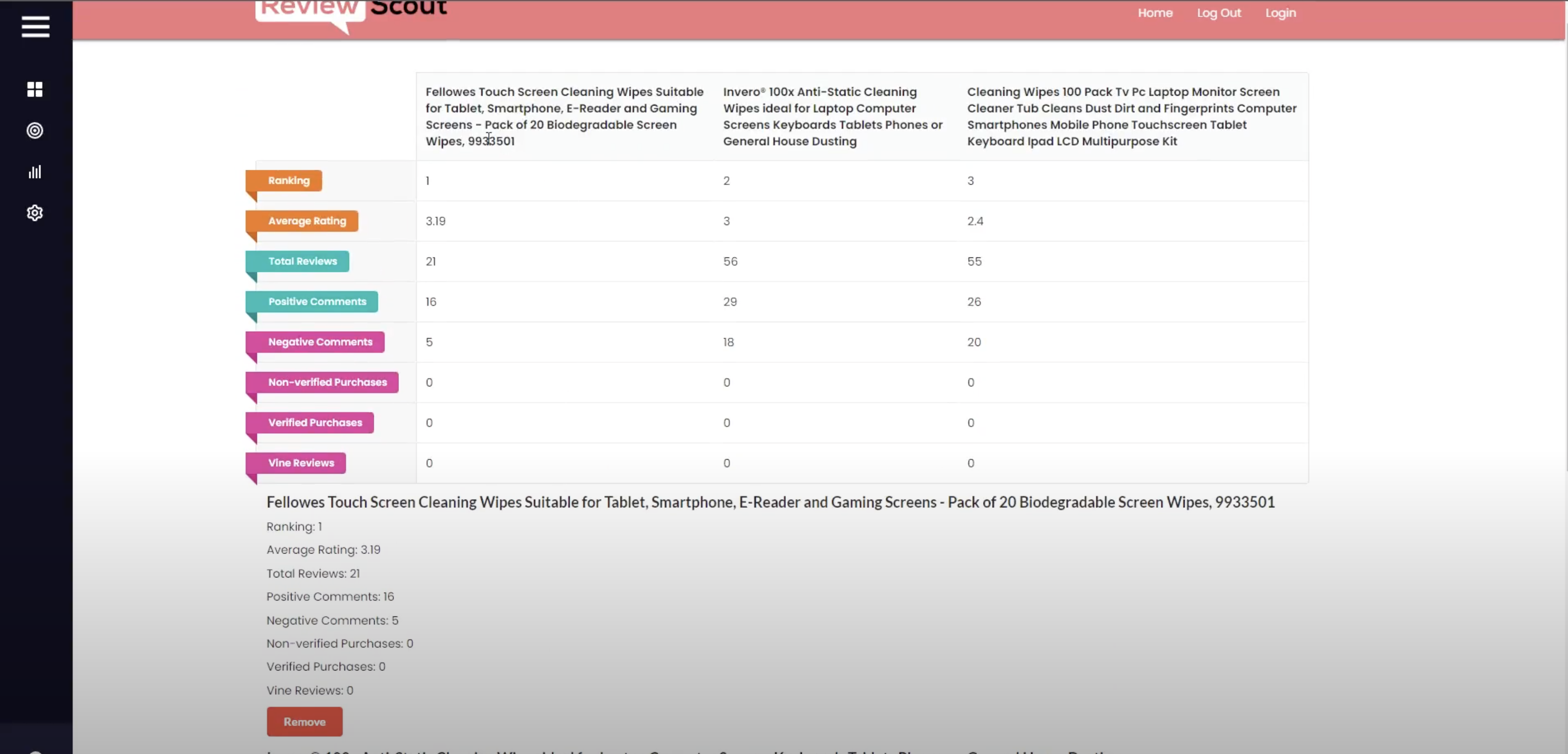1568x754 pixels.
Task: Click the Cleaning Wipes 100 Pack column header
Action: tap(1132, 116)
